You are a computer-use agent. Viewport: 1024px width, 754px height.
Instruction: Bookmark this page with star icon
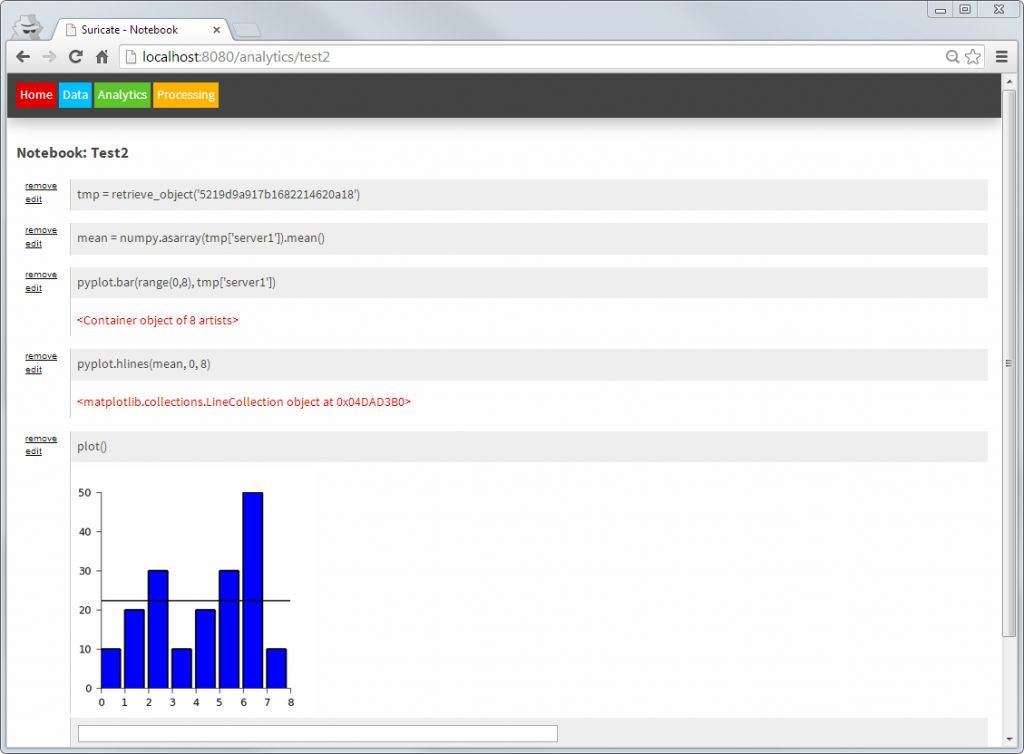(972, 57)
